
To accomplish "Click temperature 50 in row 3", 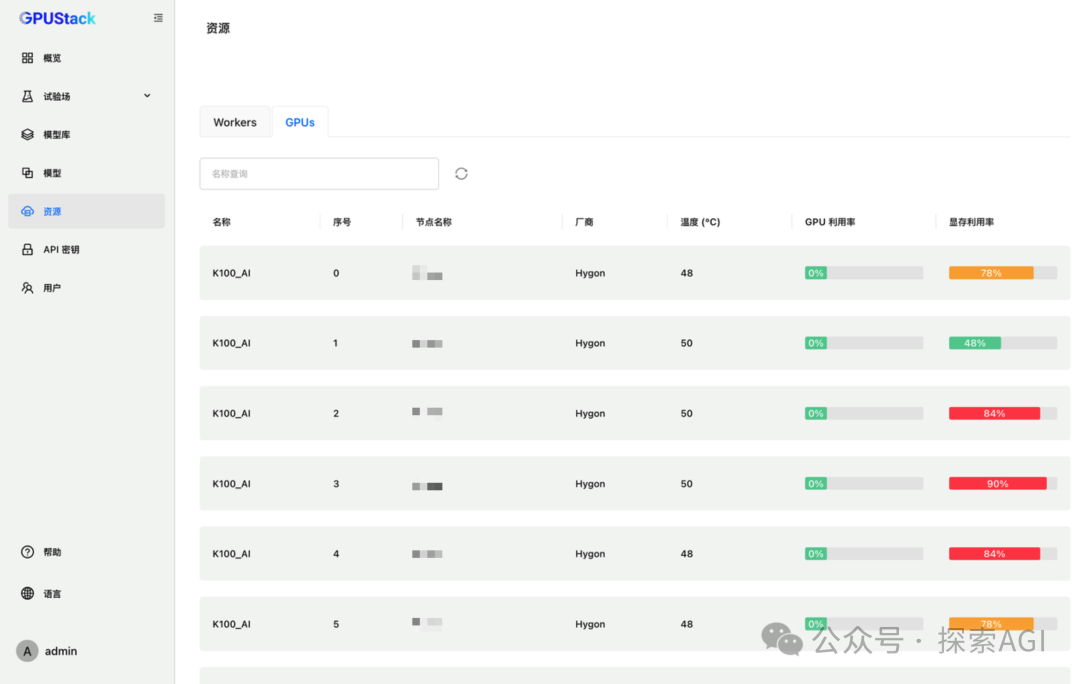I will [x=687, y=484].
